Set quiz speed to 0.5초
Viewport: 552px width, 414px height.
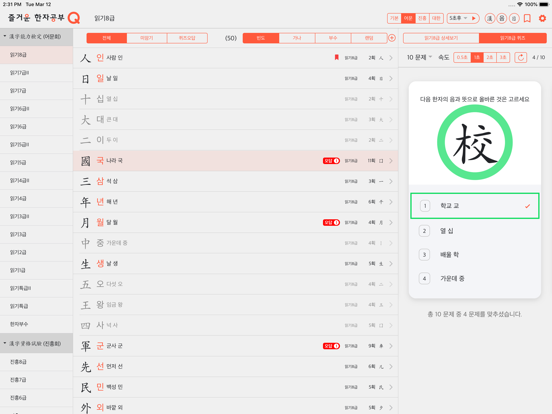[462, 57]
